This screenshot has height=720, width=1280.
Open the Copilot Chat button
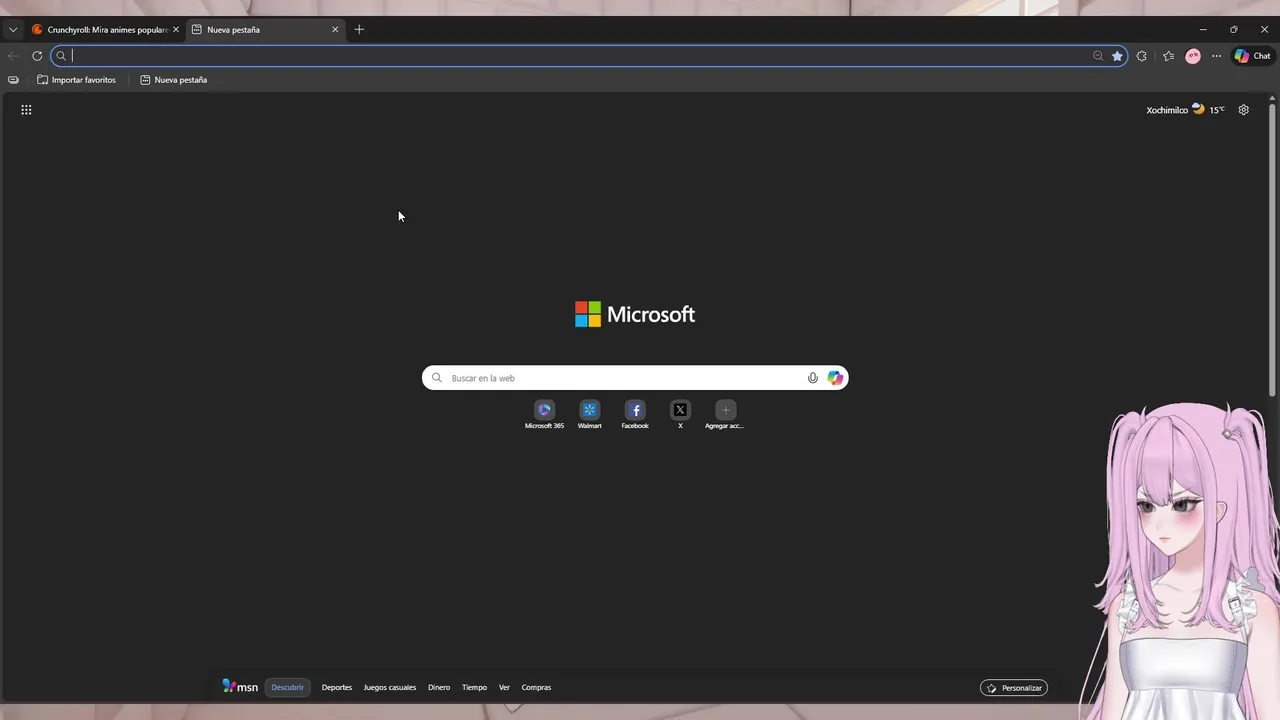pyautogui.click(x=1252, y=56)
